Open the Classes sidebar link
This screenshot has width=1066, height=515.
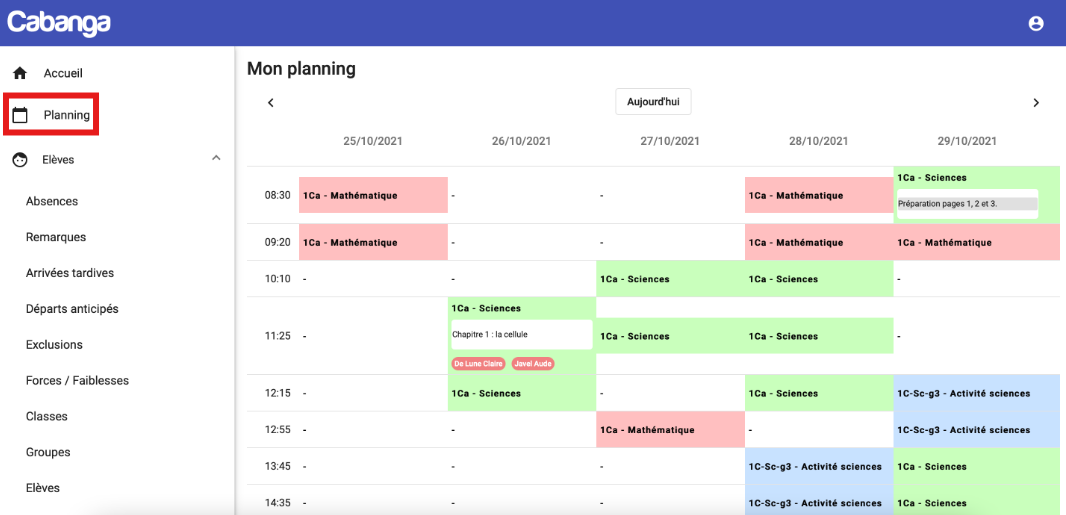coord(47,416)
